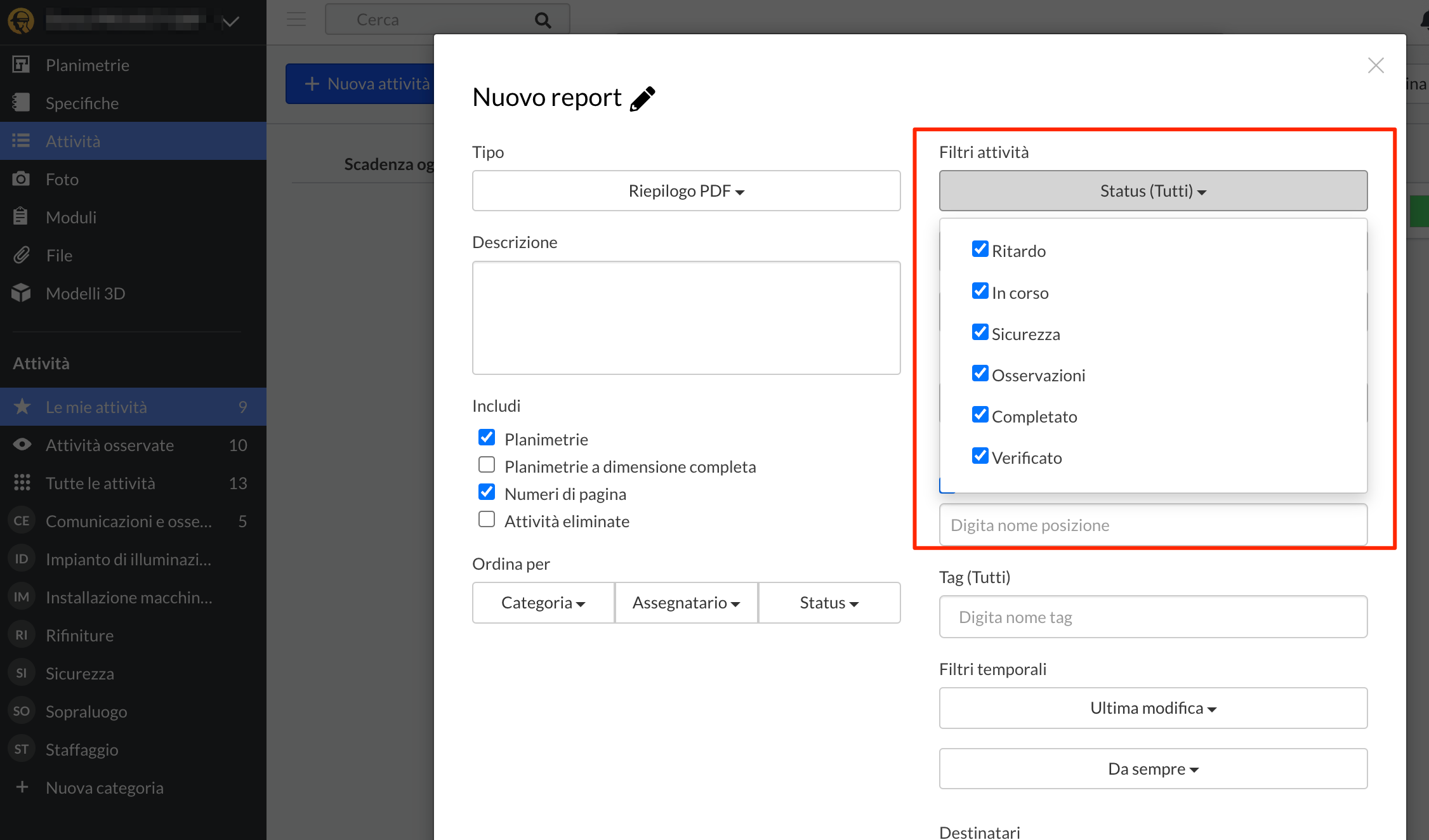Enable the Attività eliminate checkbox
This screenshot has height=840, width=1429.
[487, 520]
